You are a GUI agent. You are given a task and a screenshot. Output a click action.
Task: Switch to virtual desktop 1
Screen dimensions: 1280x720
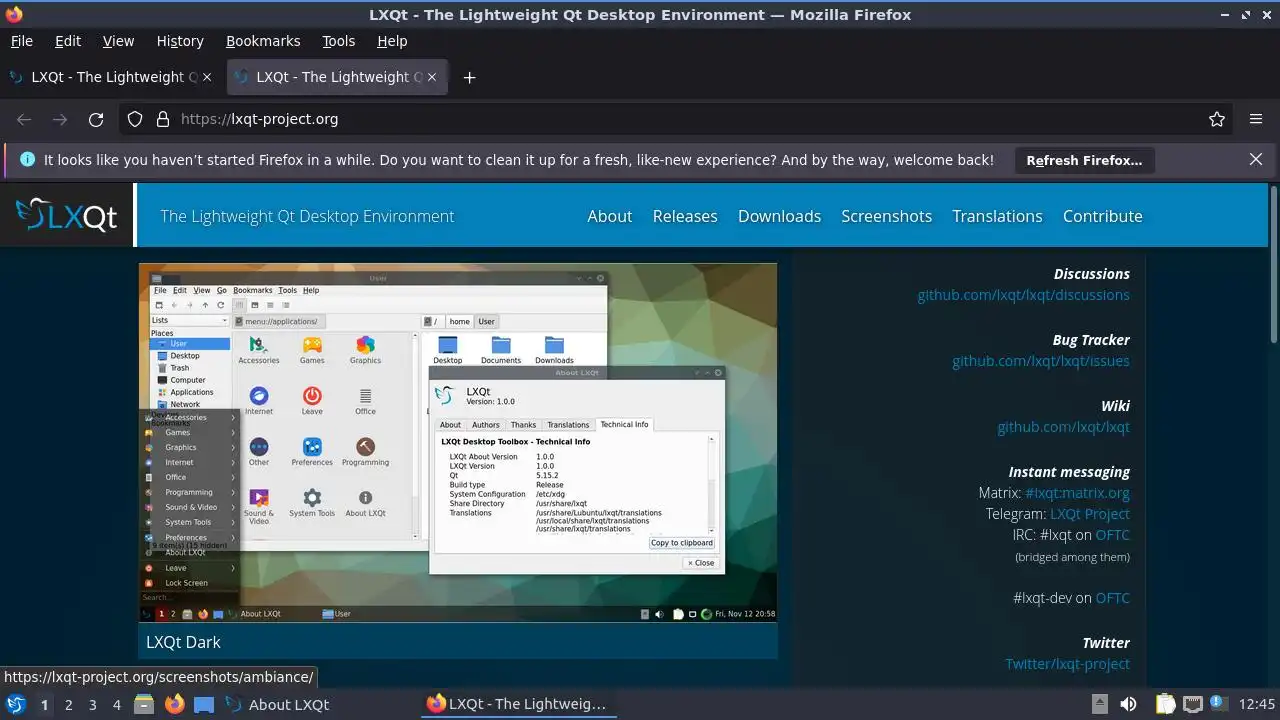tap(44, 704)
